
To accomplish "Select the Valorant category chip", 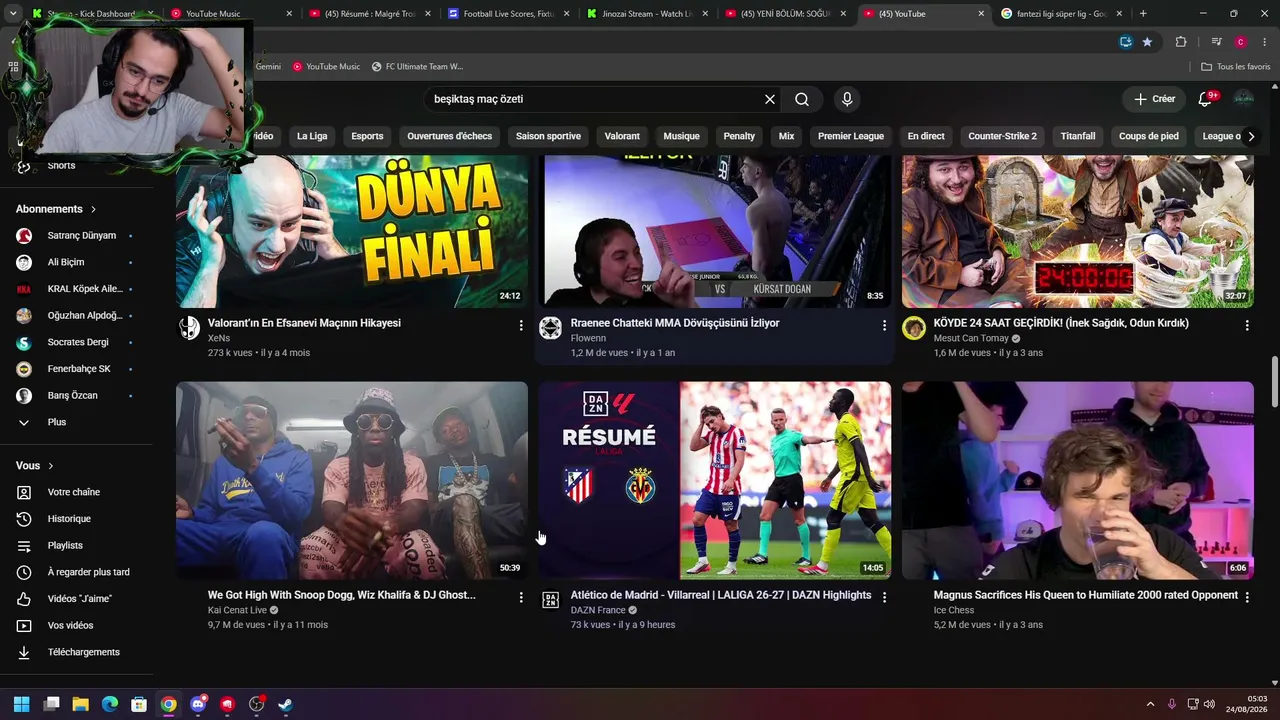I will click(622, 136).
